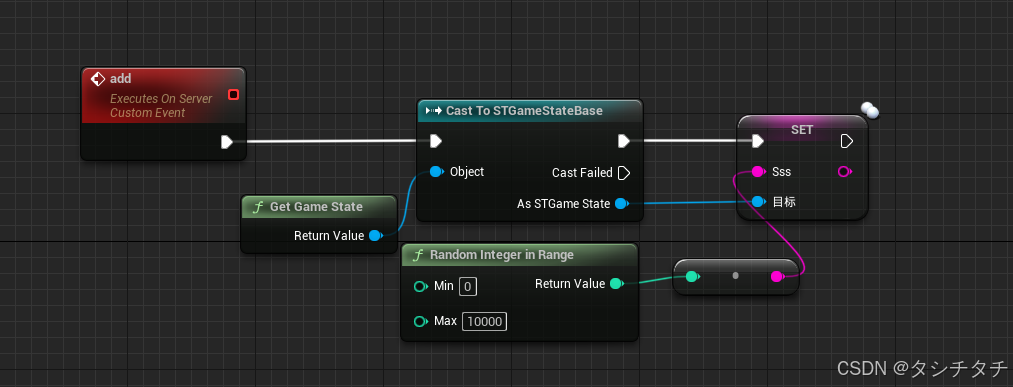1013x387 pixels.
Task: Click the Cast To STGameStateBase node header
Action: coord(530,111)
